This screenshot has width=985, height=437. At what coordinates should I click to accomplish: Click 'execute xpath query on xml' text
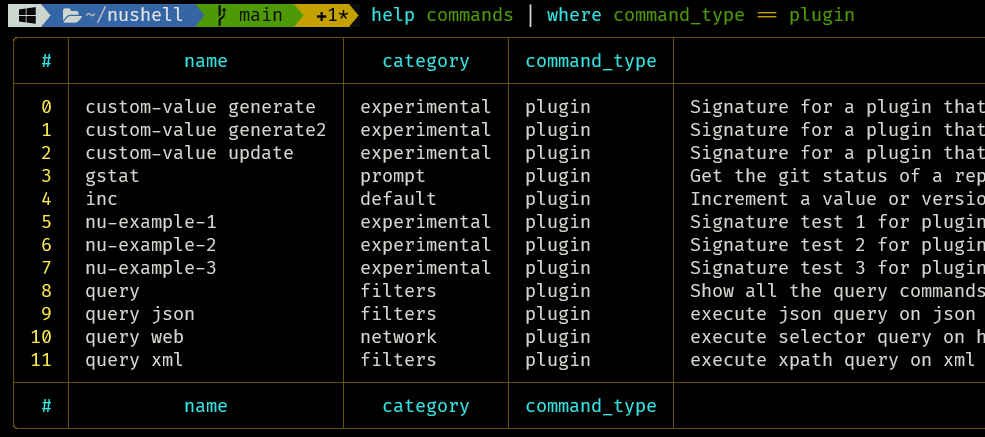(830, 360)
